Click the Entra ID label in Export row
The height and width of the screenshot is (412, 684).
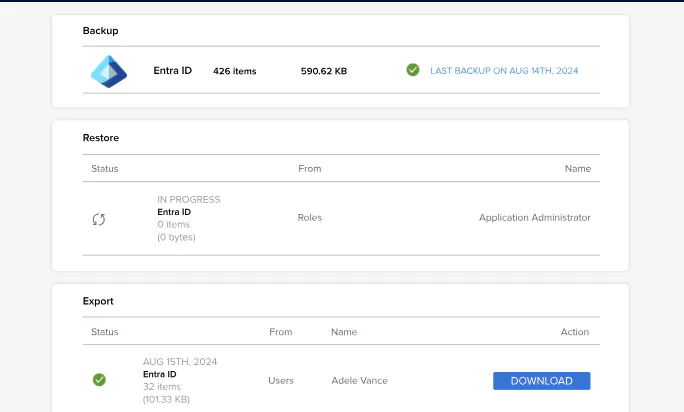point(160,374)
